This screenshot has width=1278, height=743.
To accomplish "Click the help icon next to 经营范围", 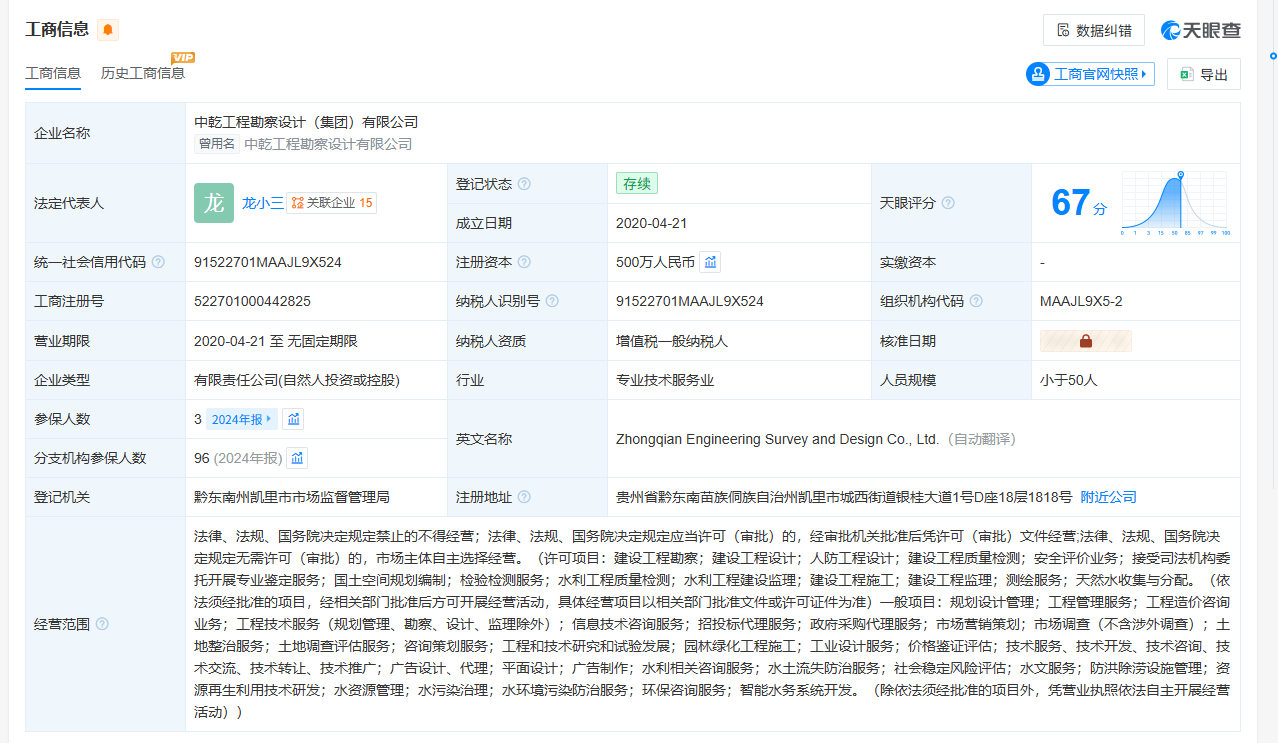I will [102, 624].
